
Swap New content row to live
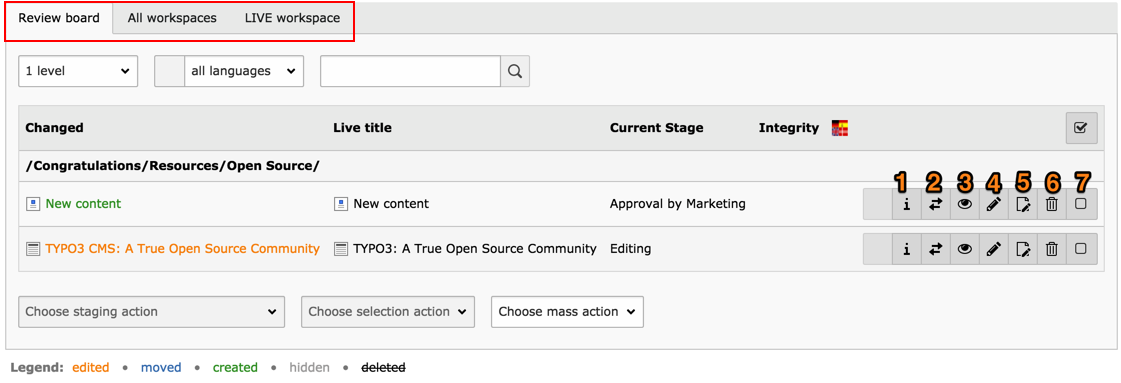coord(936,204)
